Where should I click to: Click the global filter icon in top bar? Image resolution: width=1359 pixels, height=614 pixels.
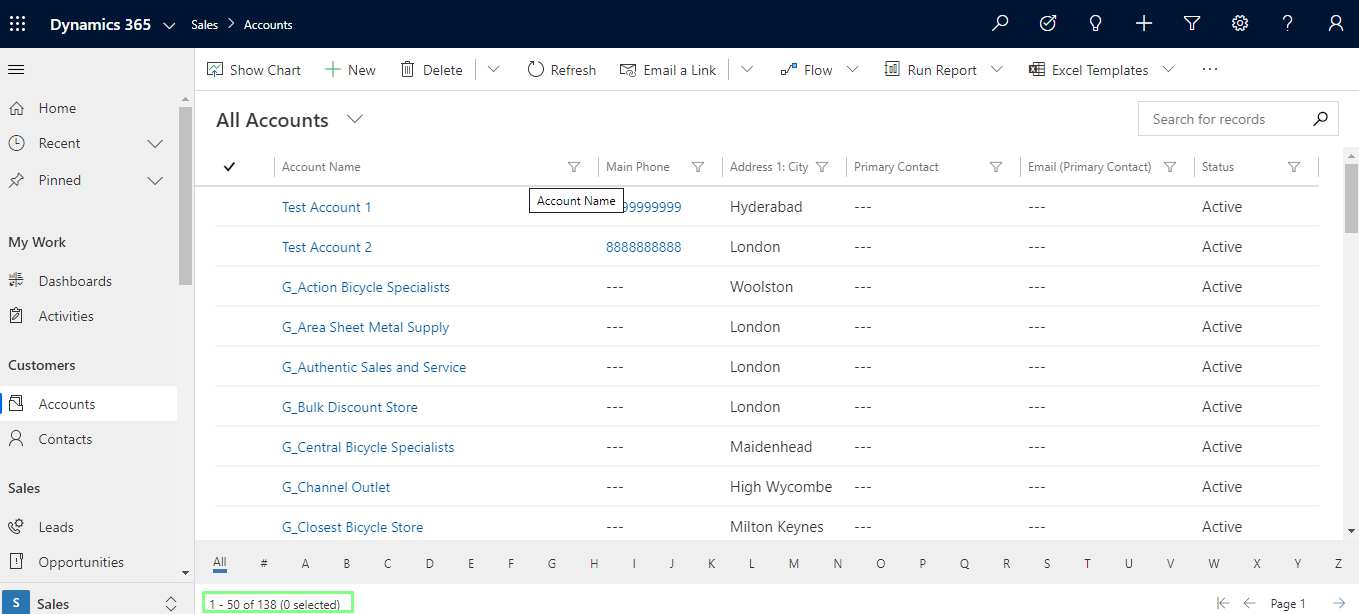(1191, 23)
